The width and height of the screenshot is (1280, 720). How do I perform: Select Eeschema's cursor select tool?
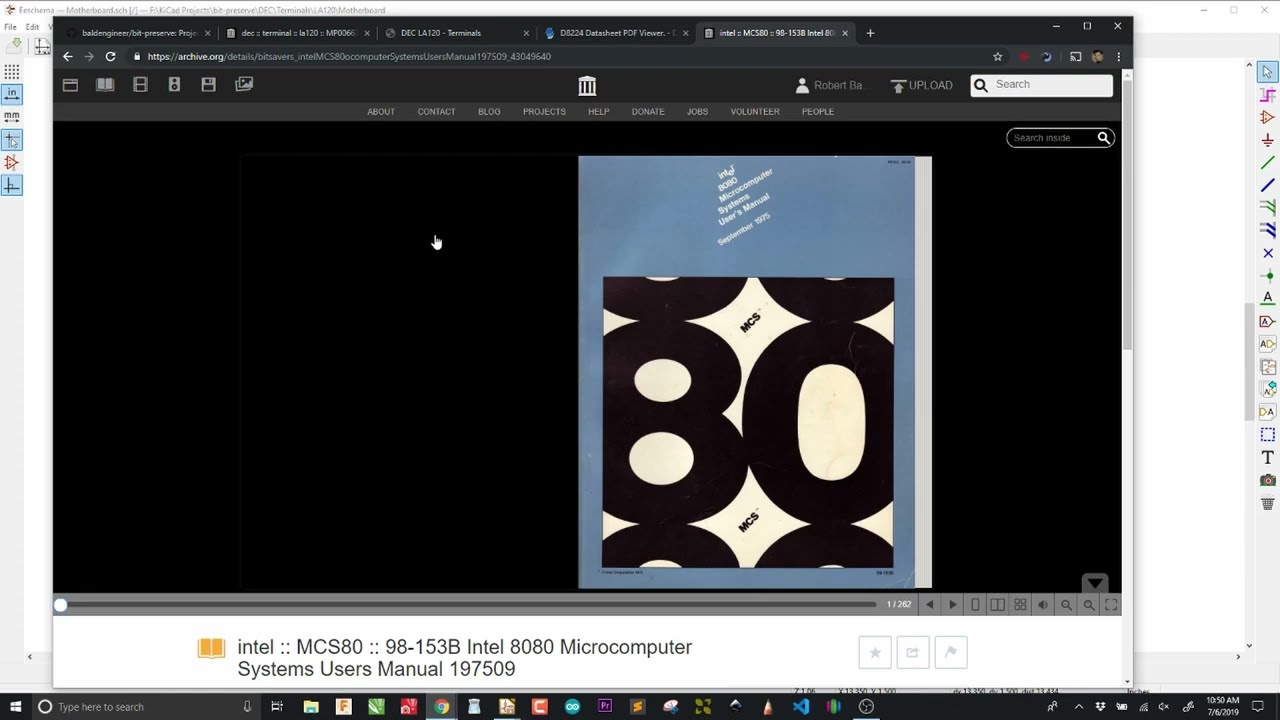[1267, 72]
